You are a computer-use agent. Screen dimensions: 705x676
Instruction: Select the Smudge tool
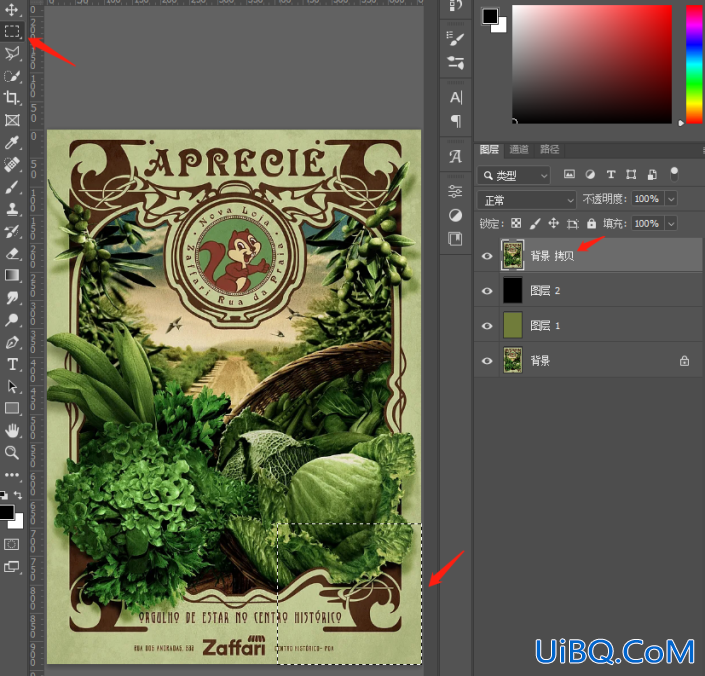[12, 298]
